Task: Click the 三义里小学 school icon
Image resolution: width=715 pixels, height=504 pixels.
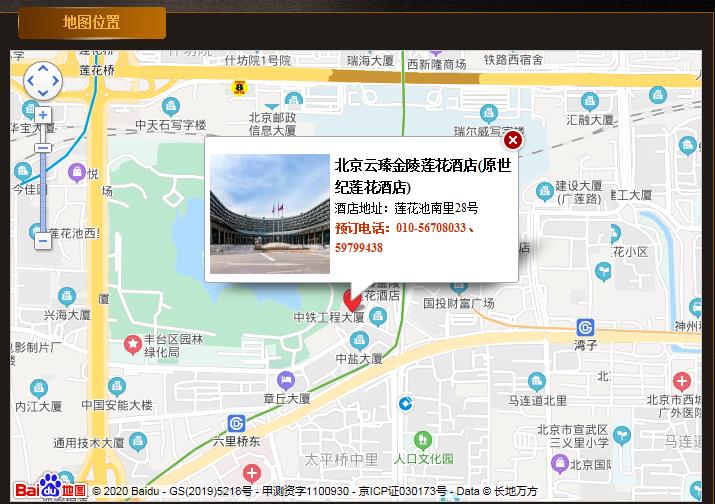Action: (x=622, y=436)
